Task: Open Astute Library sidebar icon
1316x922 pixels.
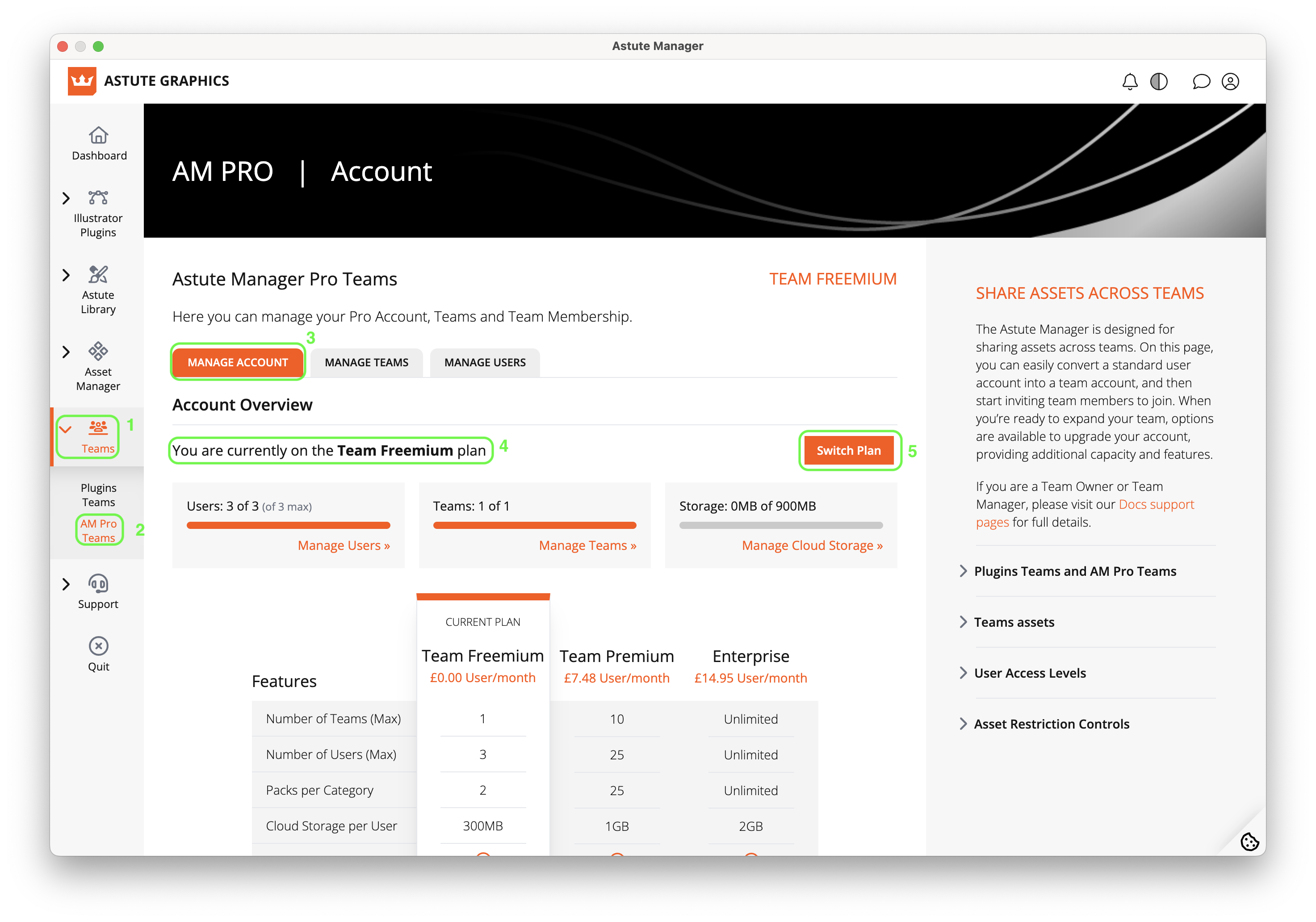Action: click(98, 274)
